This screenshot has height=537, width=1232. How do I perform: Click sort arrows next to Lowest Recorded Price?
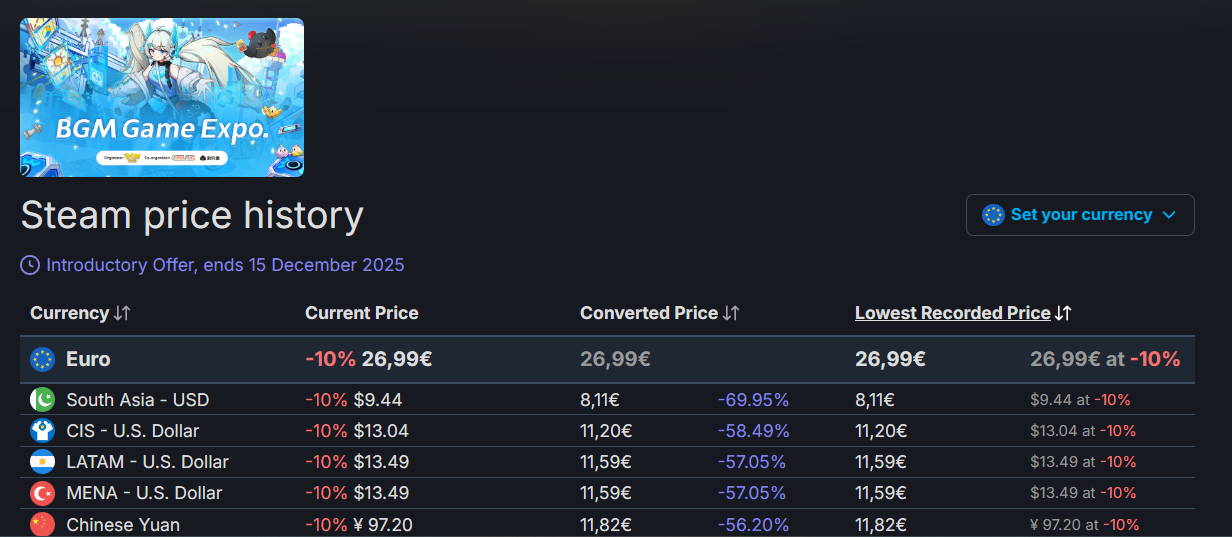pyautogui.click(x=1063, y=313)
